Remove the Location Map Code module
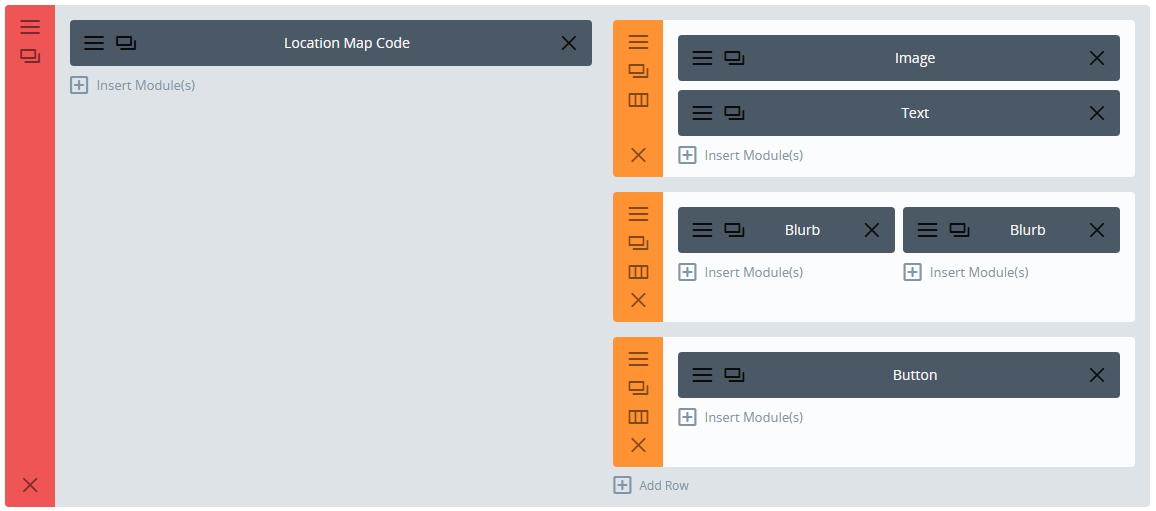Image resolution: width=1156 pixels, height=511 pixels. tap(569, 43)
